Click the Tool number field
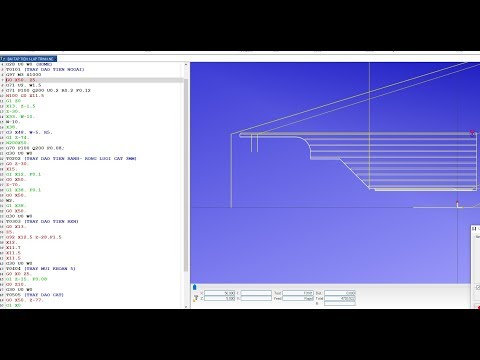This screenshot has height=360, width=480. click(x=298, y=293)
